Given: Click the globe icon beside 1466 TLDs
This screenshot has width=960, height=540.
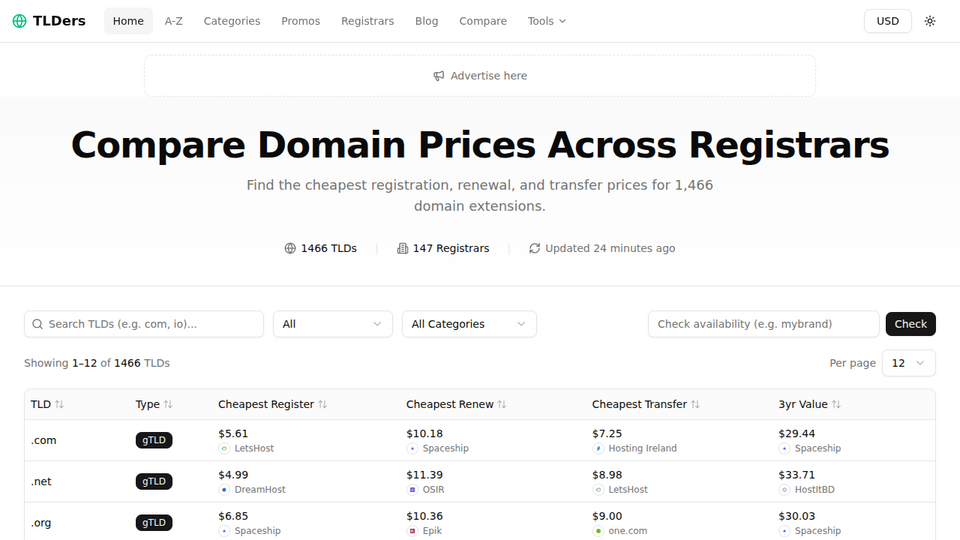Looking at the screenshot, I should (x=290, y=248).
